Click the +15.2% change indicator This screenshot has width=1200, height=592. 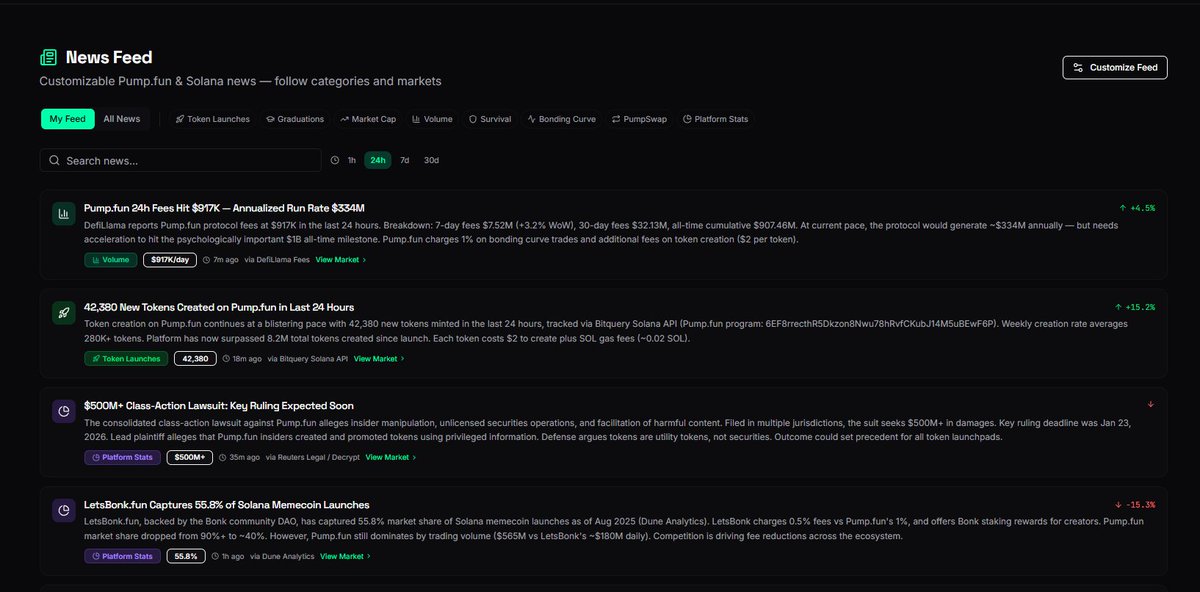click(x=1135, y=307)
